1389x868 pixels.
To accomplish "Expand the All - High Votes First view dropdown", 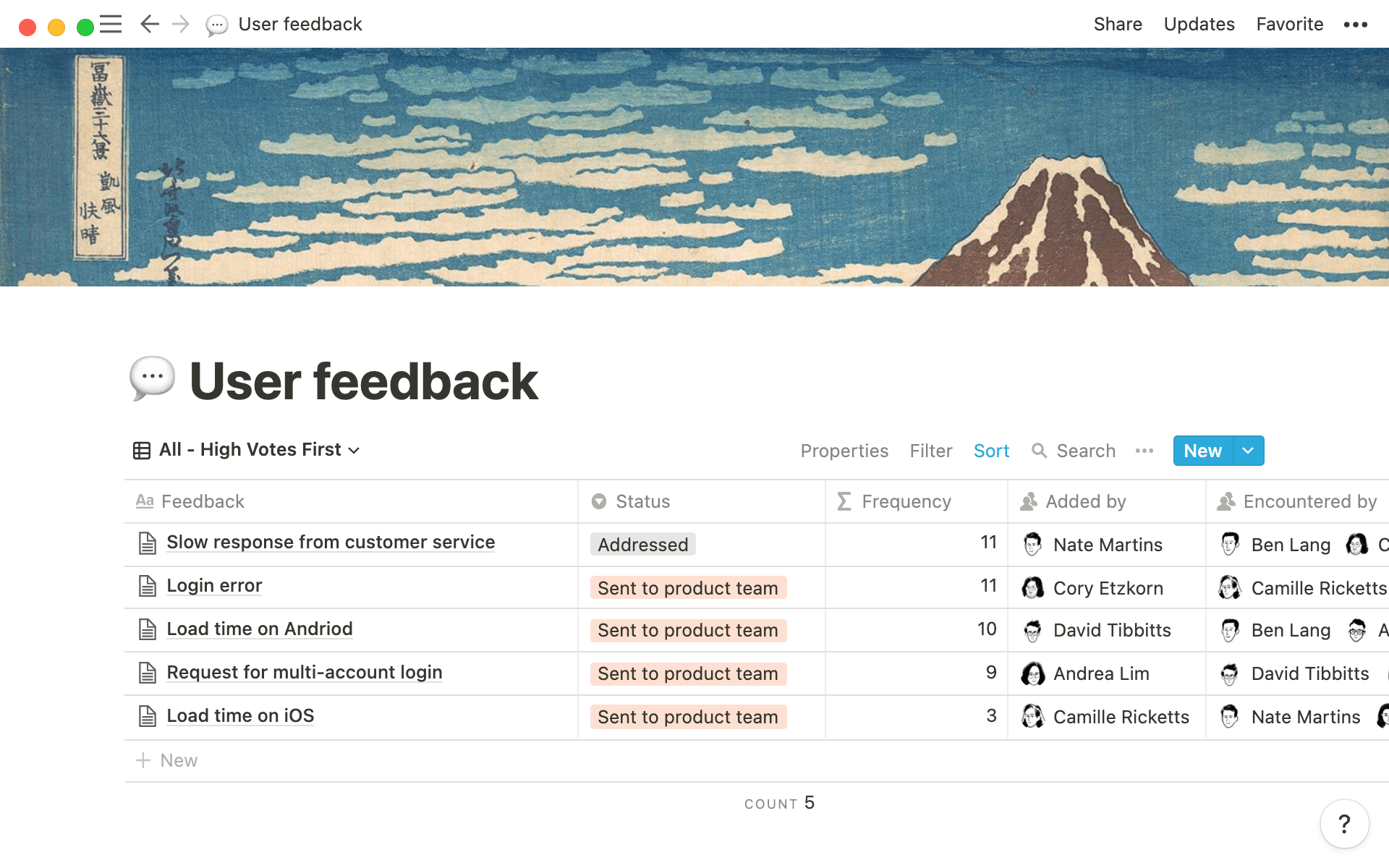I will coord(354,450).
